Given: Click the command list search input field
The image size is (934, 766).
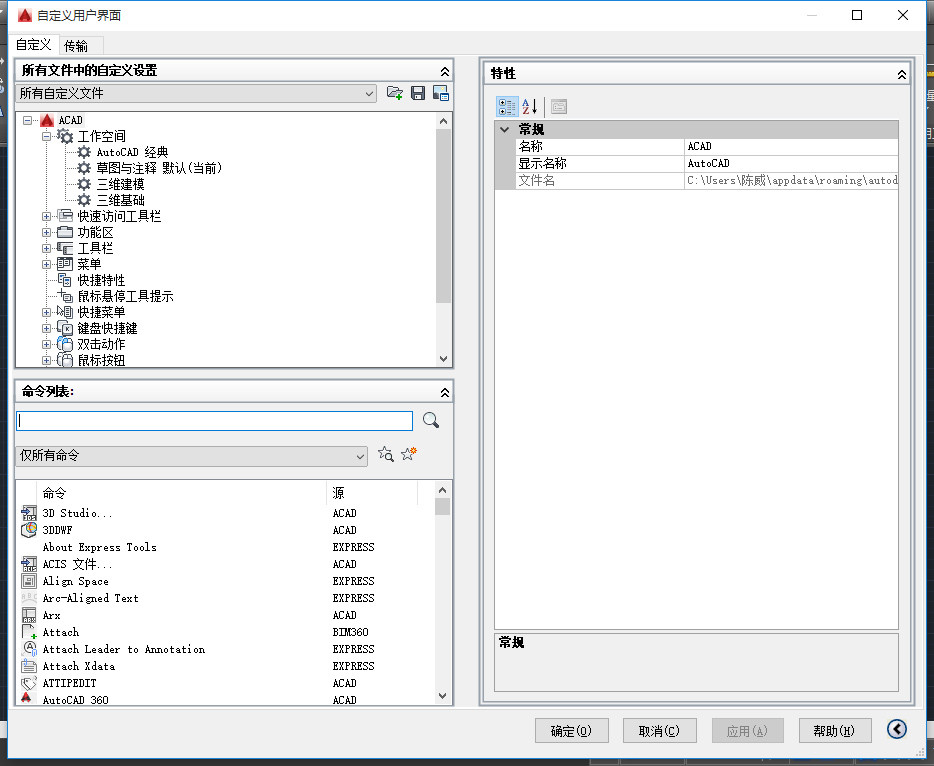Looking at the screenshot, I should pyautogui.click(x=214, y=421).
